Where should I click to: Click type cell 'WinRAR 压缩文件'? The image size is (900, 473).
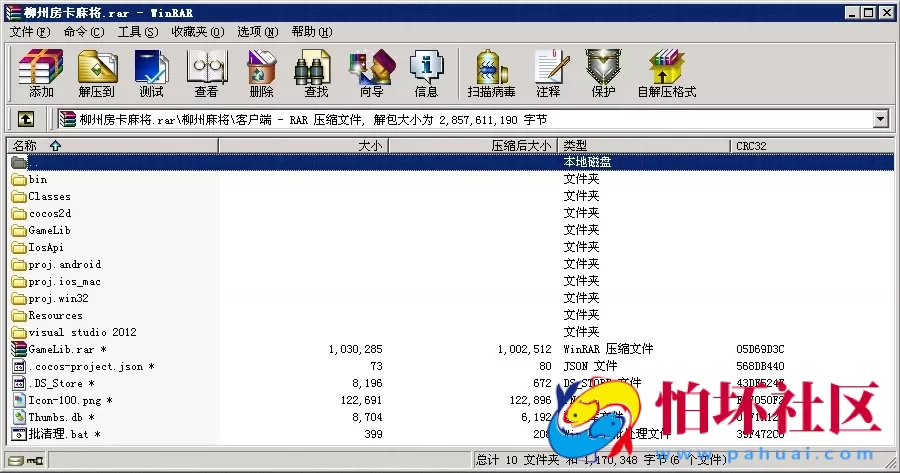pyautogui.click(x=608, y=349)
